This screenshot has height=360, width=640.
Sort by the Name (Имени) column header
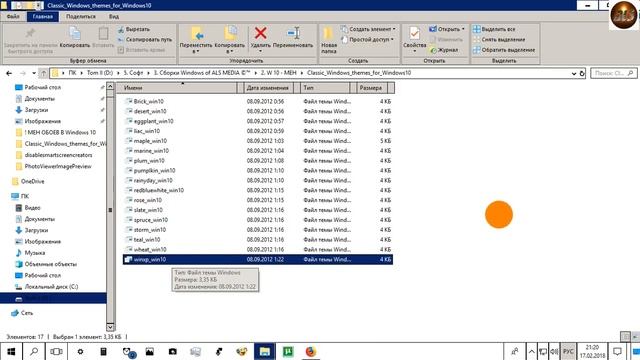click(x=176, y=88)
